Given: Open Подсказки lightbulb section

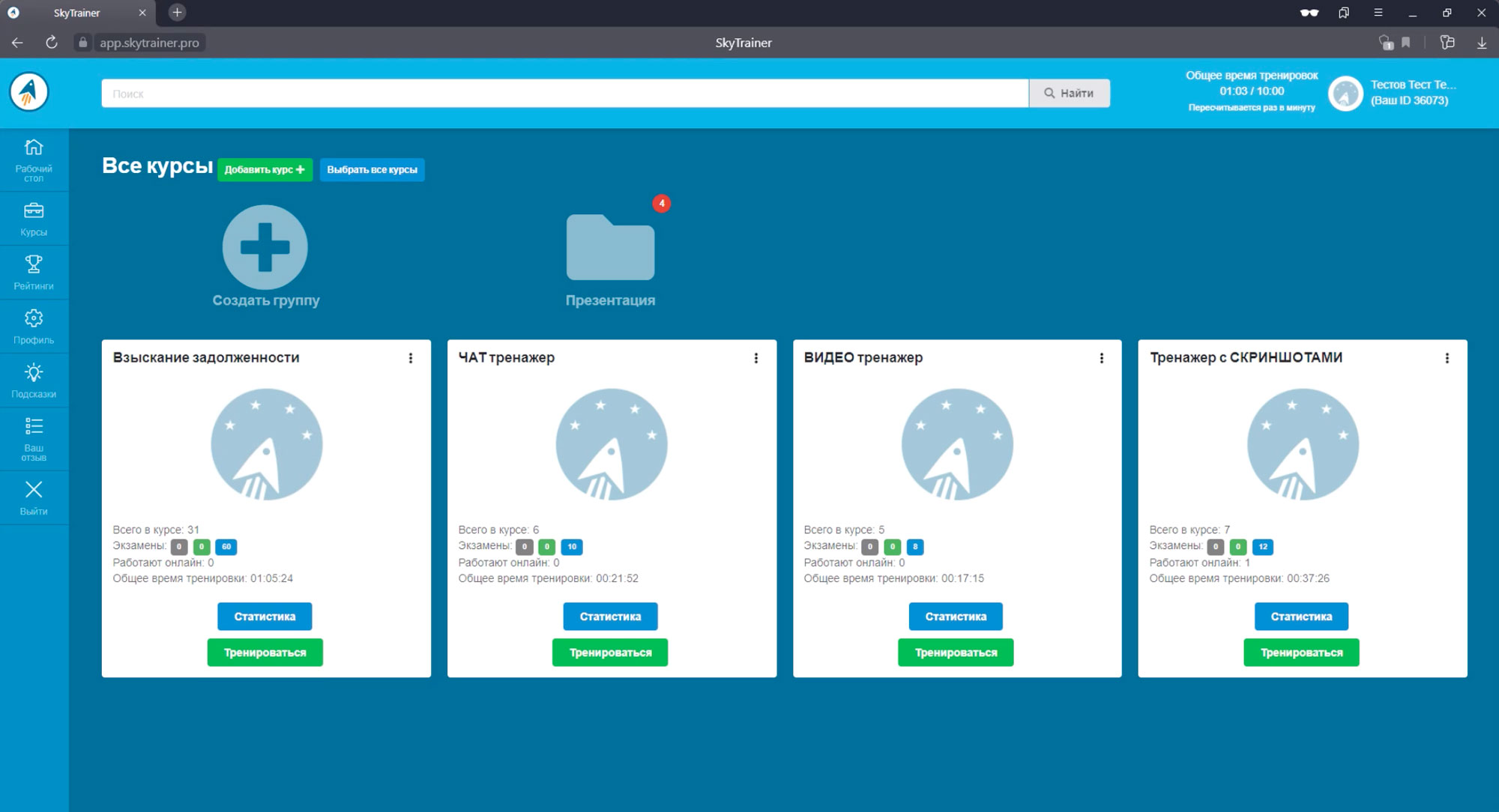Looking at the screenshot, I should pos(34,380).
